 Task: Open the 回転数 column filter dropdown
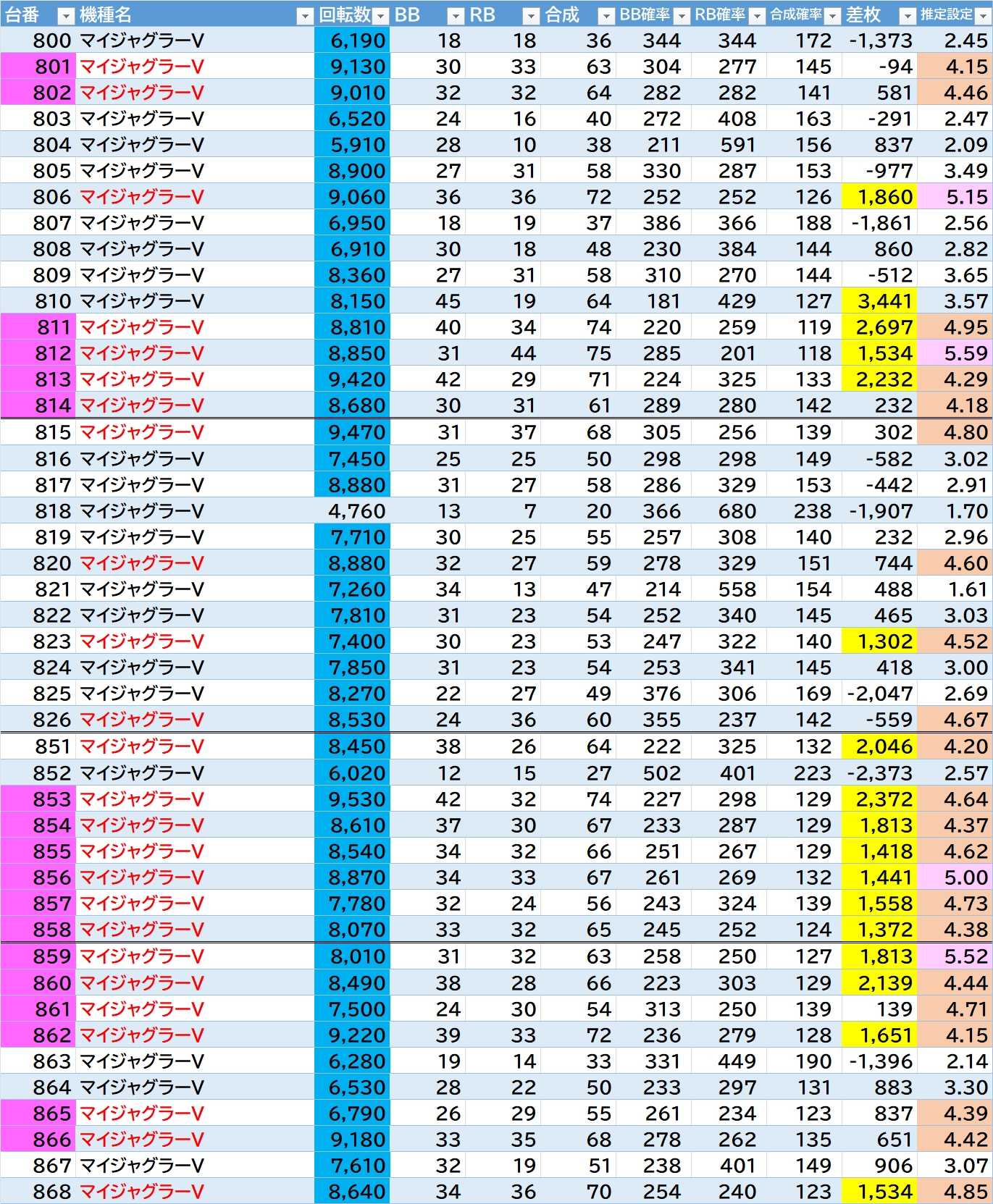pyautogui.click(x=380, y=15)
